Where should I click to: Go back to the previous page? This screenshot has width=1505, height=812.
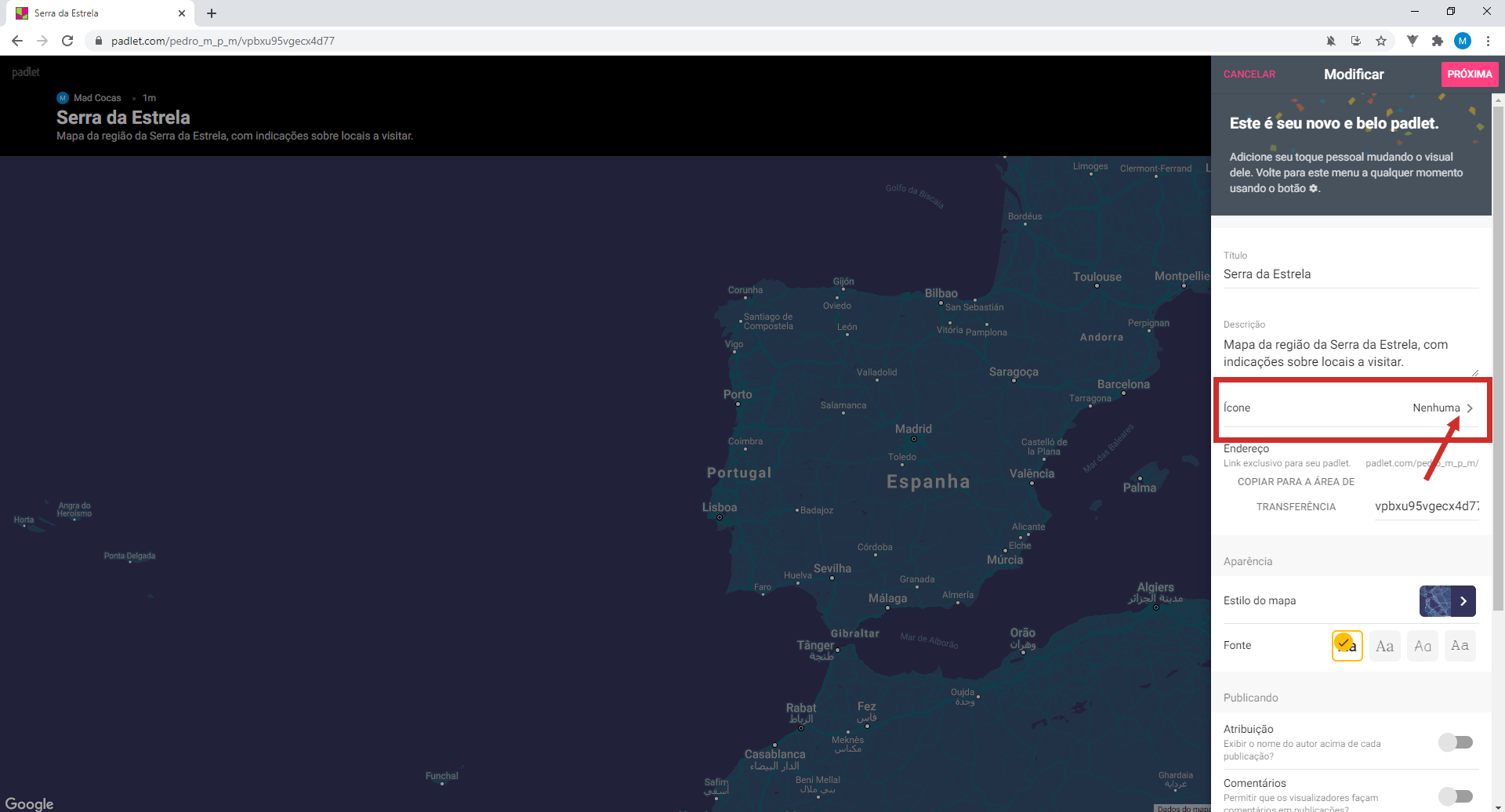[17, 41]
